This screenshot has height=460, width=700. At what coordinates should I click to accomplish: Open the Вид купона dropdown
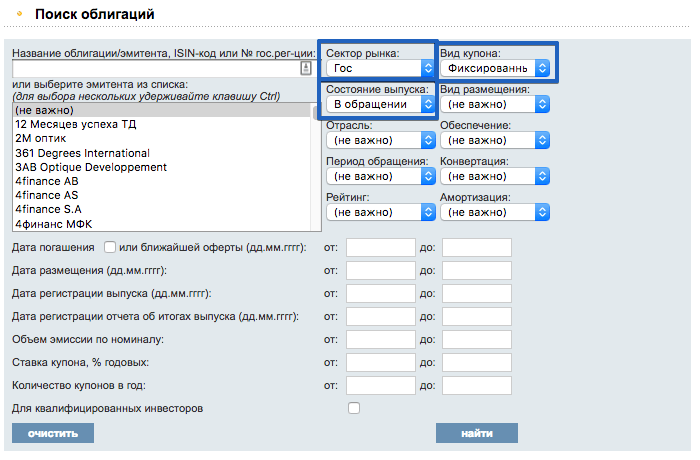pyautogui.click(x=495, y=68)
